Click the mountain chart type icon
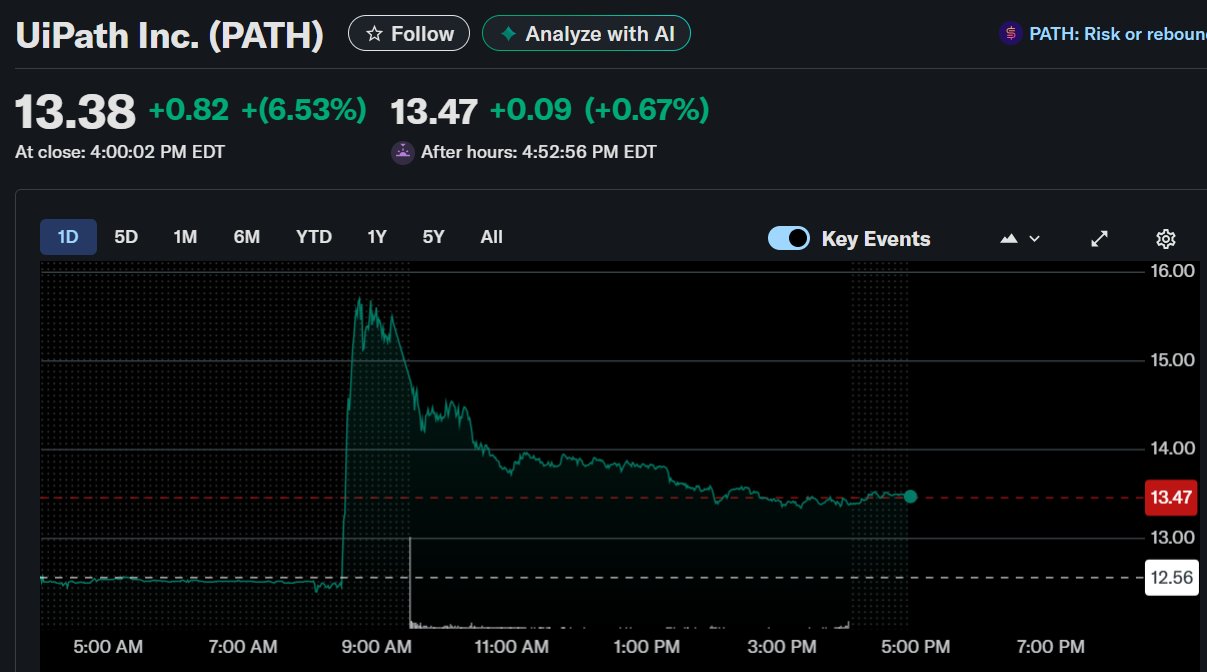 click(1009, 239)
